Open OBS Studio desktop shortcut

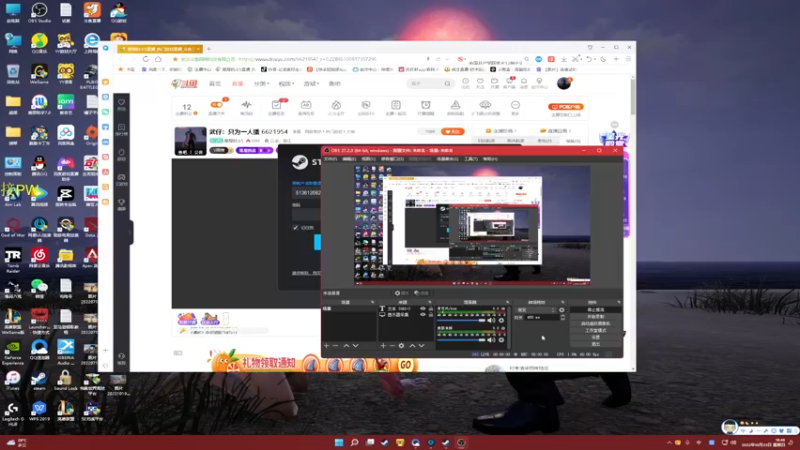coord(39,12)
